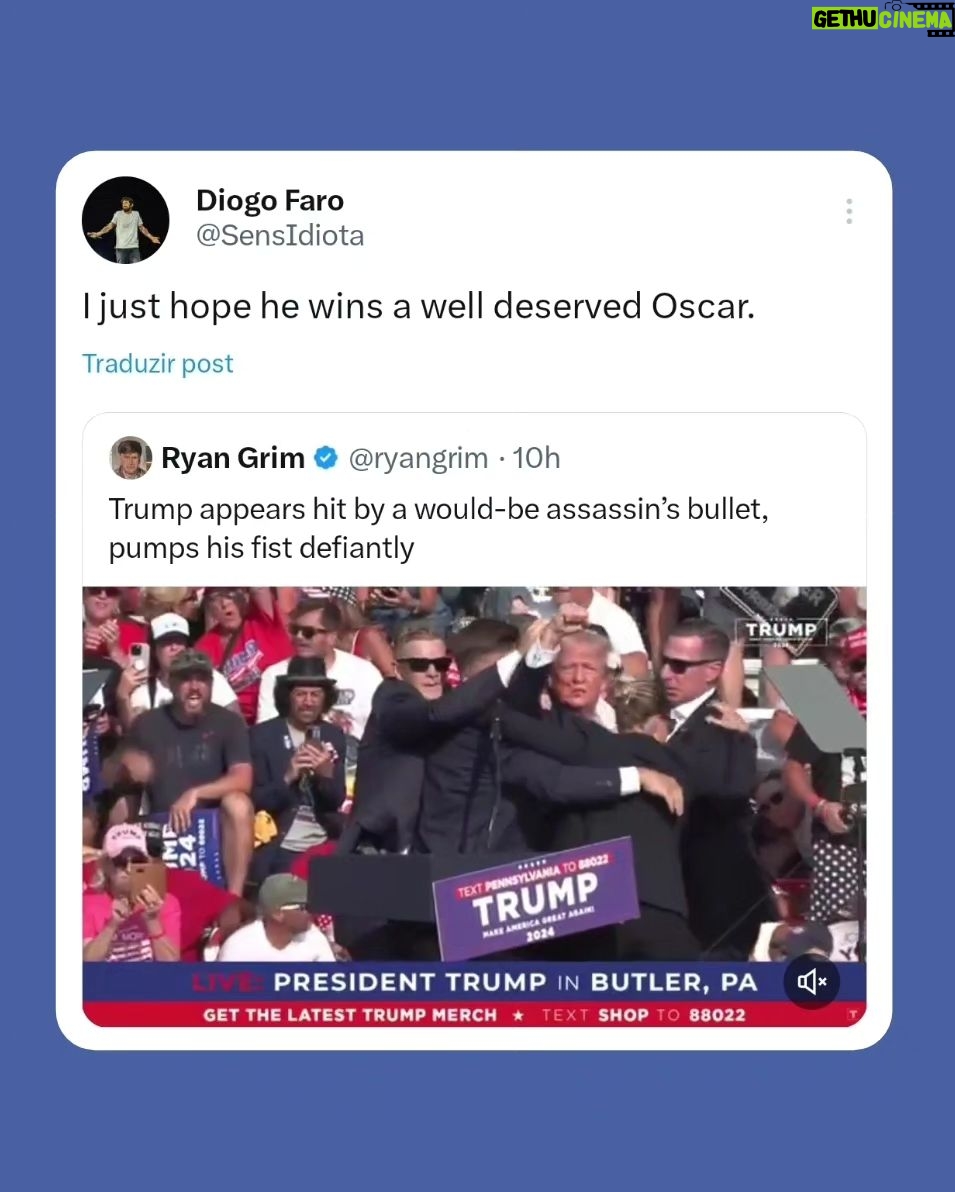Click the Traduzir post link
Viewport: 955px width, 1192px height.
click(x=157, y=363)
